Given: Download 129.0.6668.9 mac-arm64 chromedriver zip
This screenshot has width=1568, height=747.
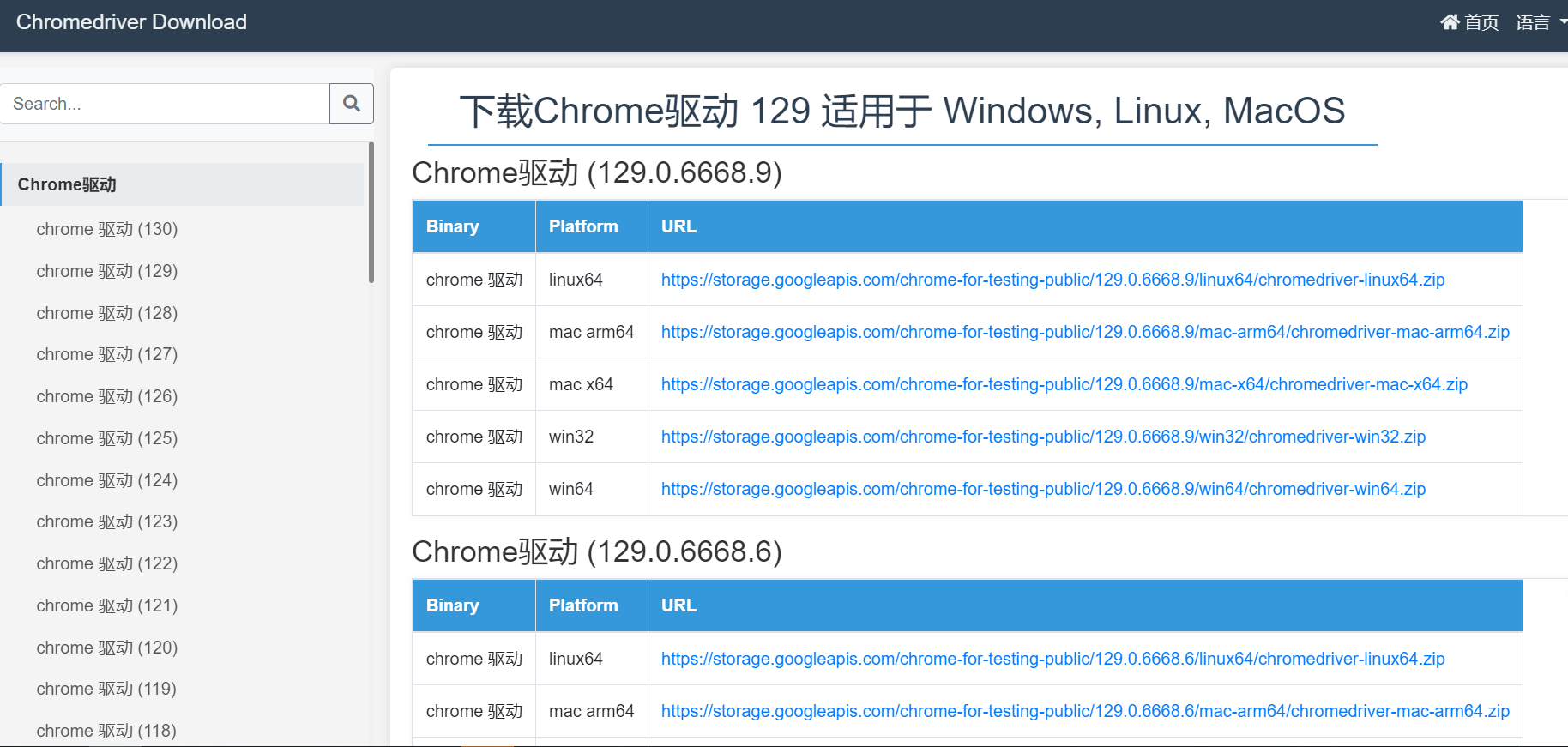Looking at the screenshot, I should pyautogui.click(x=1085, y=332).
